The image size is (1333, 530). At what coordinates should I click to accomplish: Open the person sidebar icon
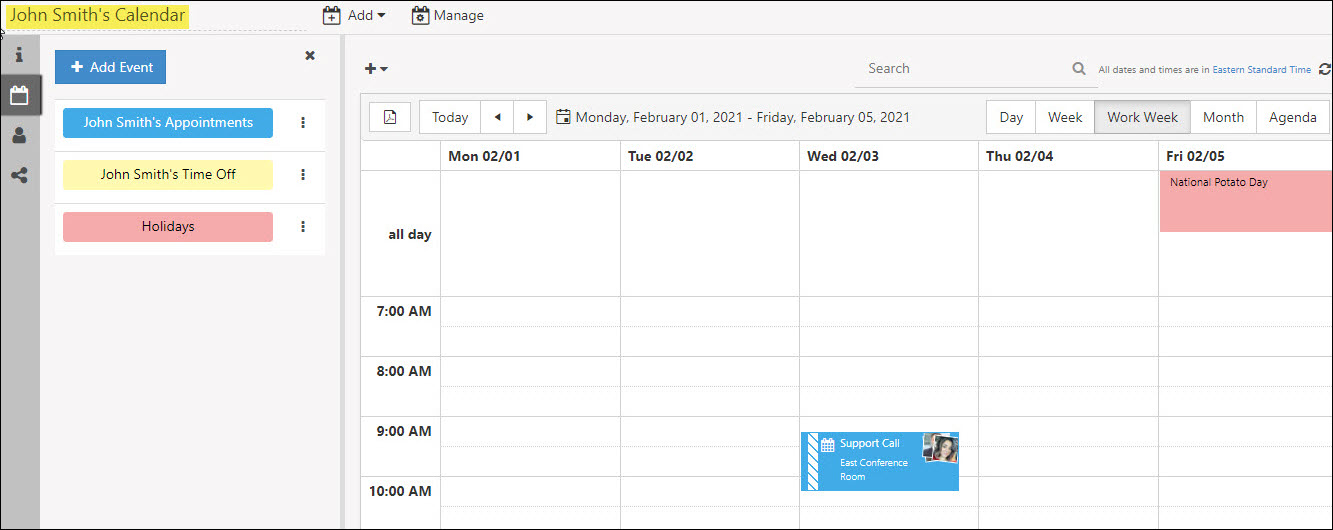[19, 136]
